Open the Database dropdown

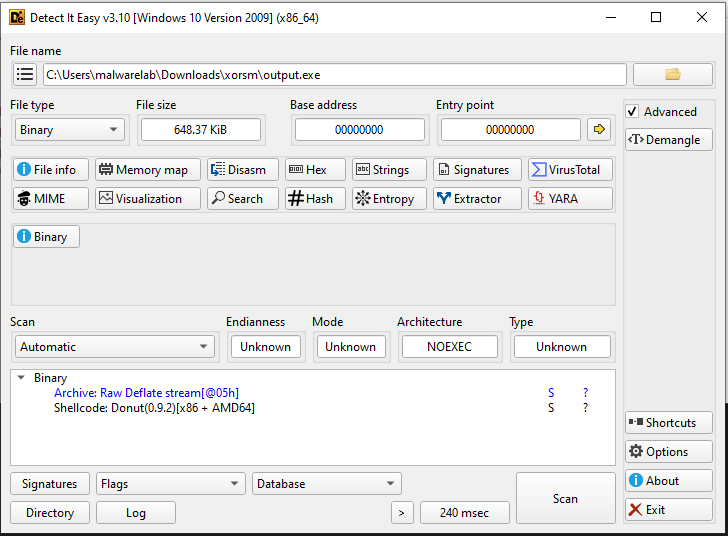click(326, 484)
